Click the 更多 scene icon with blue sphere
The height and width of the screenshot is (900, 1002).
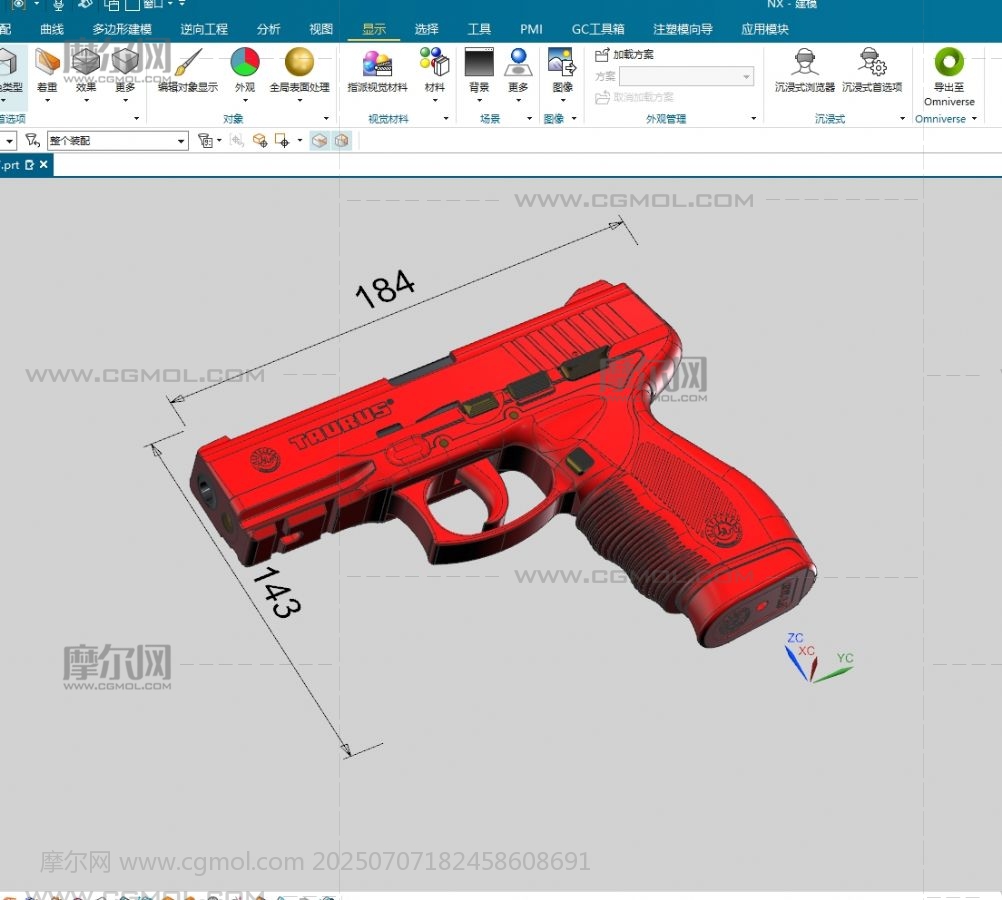pos(518,62)
